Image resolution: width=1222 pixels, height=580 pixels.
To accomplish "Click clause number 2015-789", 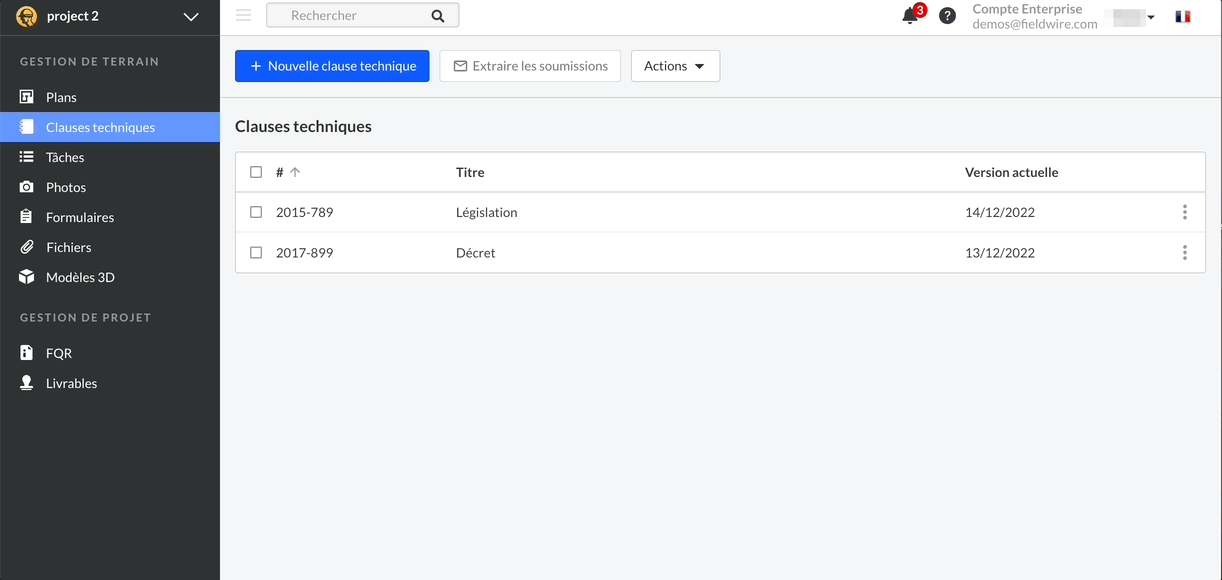I will pos(305,212).
